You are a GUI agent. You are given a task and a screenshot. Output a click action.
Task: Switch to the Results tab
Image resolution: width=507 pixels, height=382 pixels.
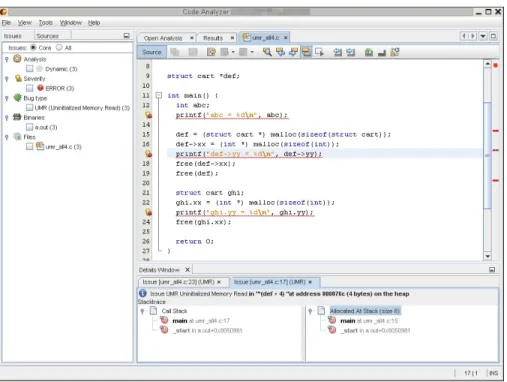click(213, 38)
